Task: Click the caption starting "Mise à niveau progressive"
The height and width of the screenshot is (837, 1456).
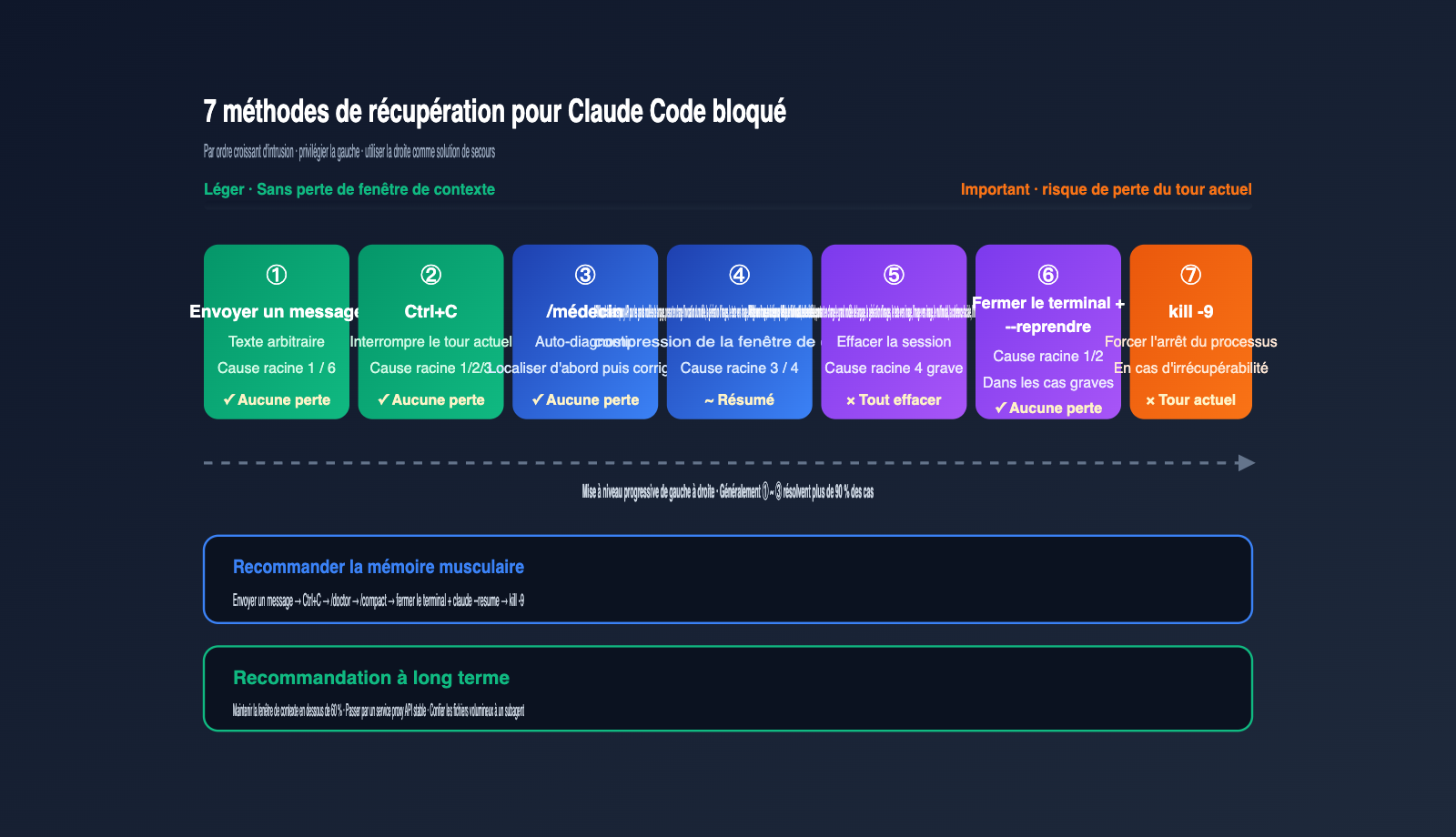Action: [x=728, y=491]
